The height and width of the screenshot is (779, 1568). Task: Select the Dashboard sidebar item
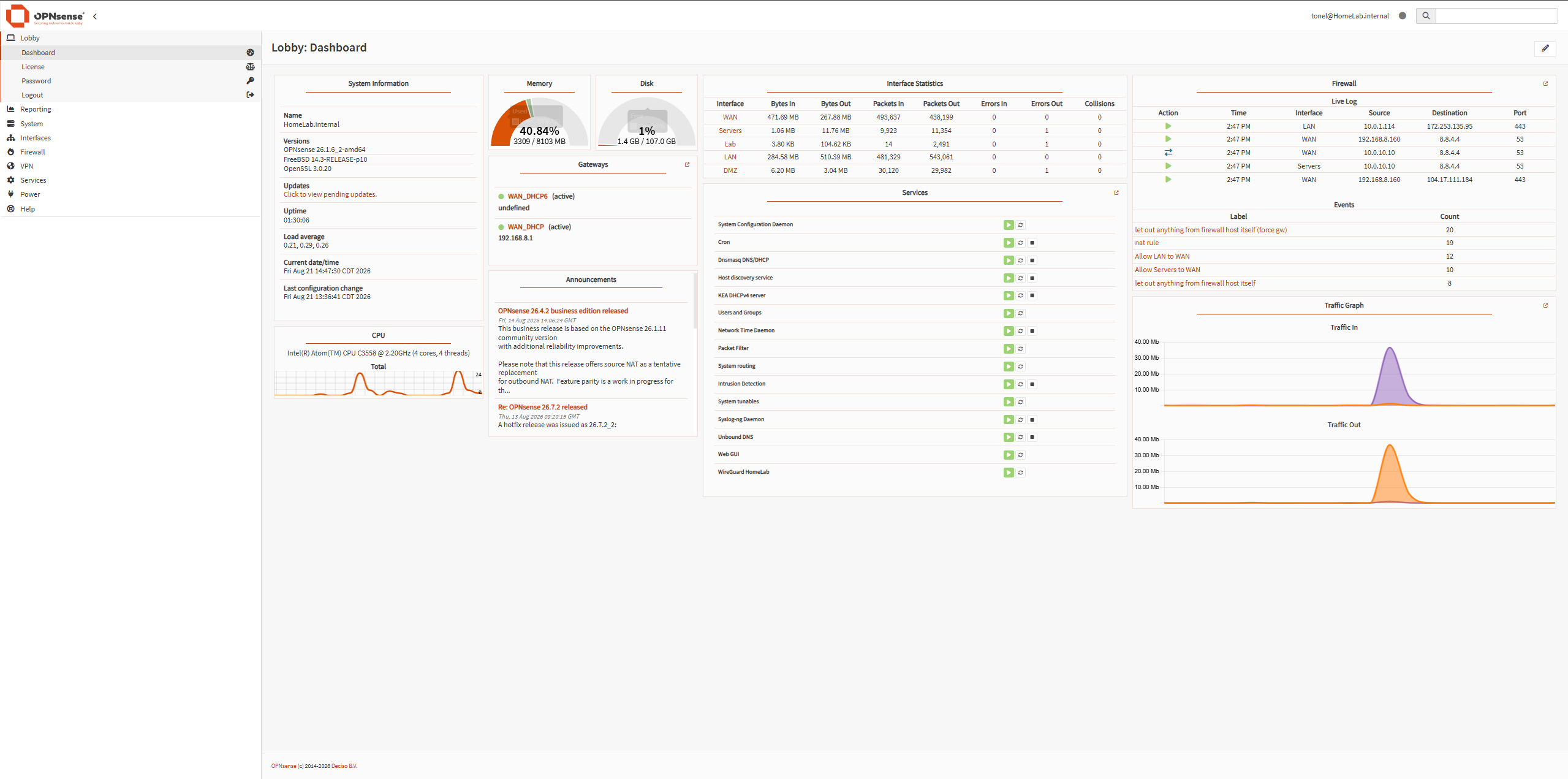pos(130,53)
